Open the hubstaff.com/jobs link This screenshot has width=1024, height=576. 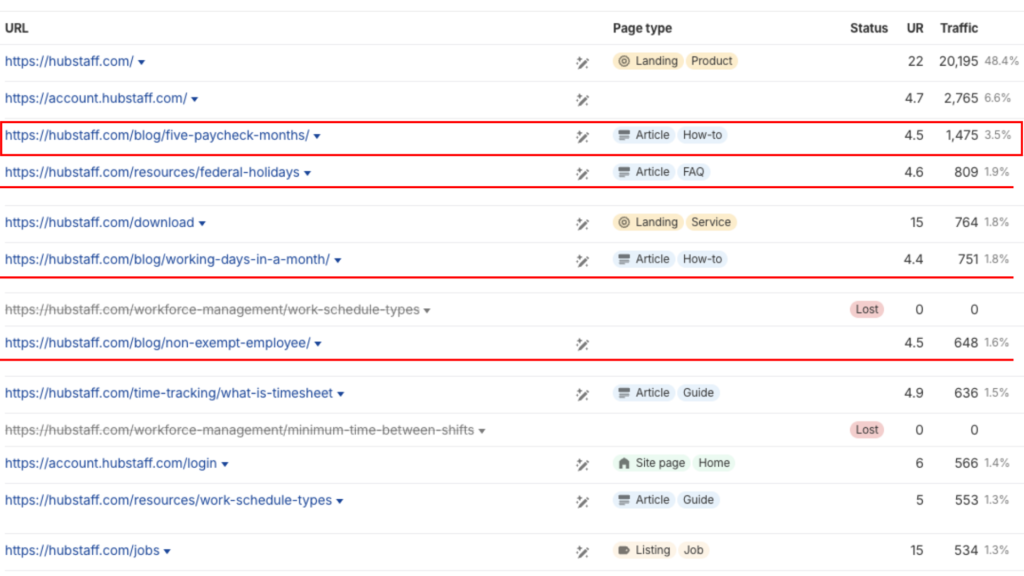click(x=82, y=551)
